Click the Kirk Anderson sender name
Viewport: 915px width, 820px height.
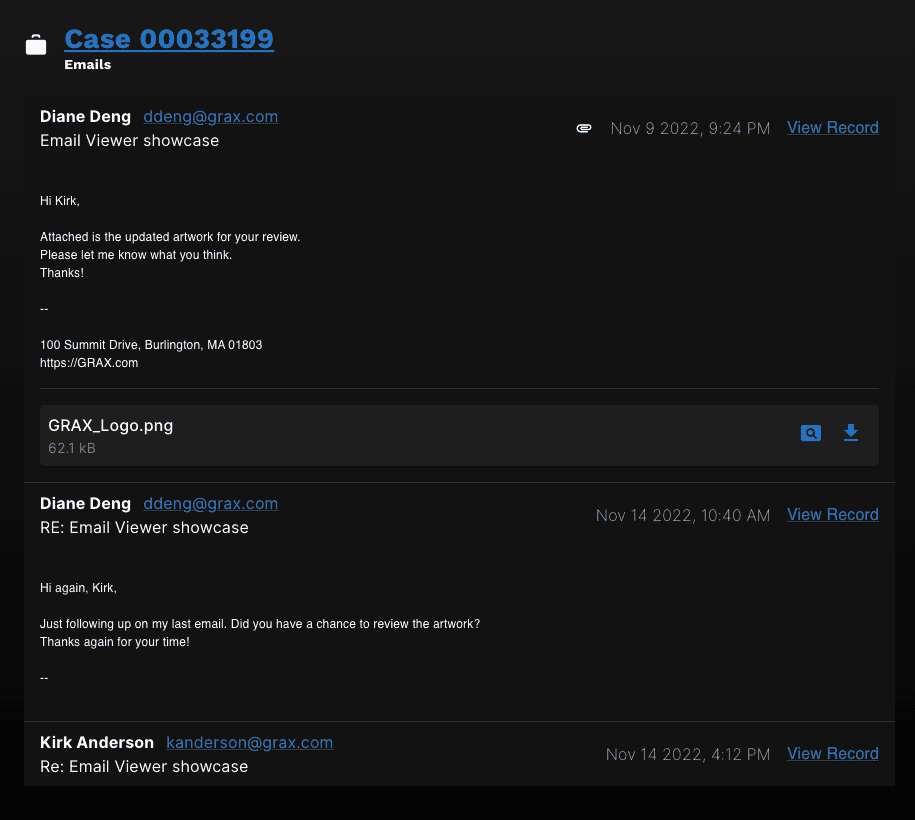tap(97, 742)
